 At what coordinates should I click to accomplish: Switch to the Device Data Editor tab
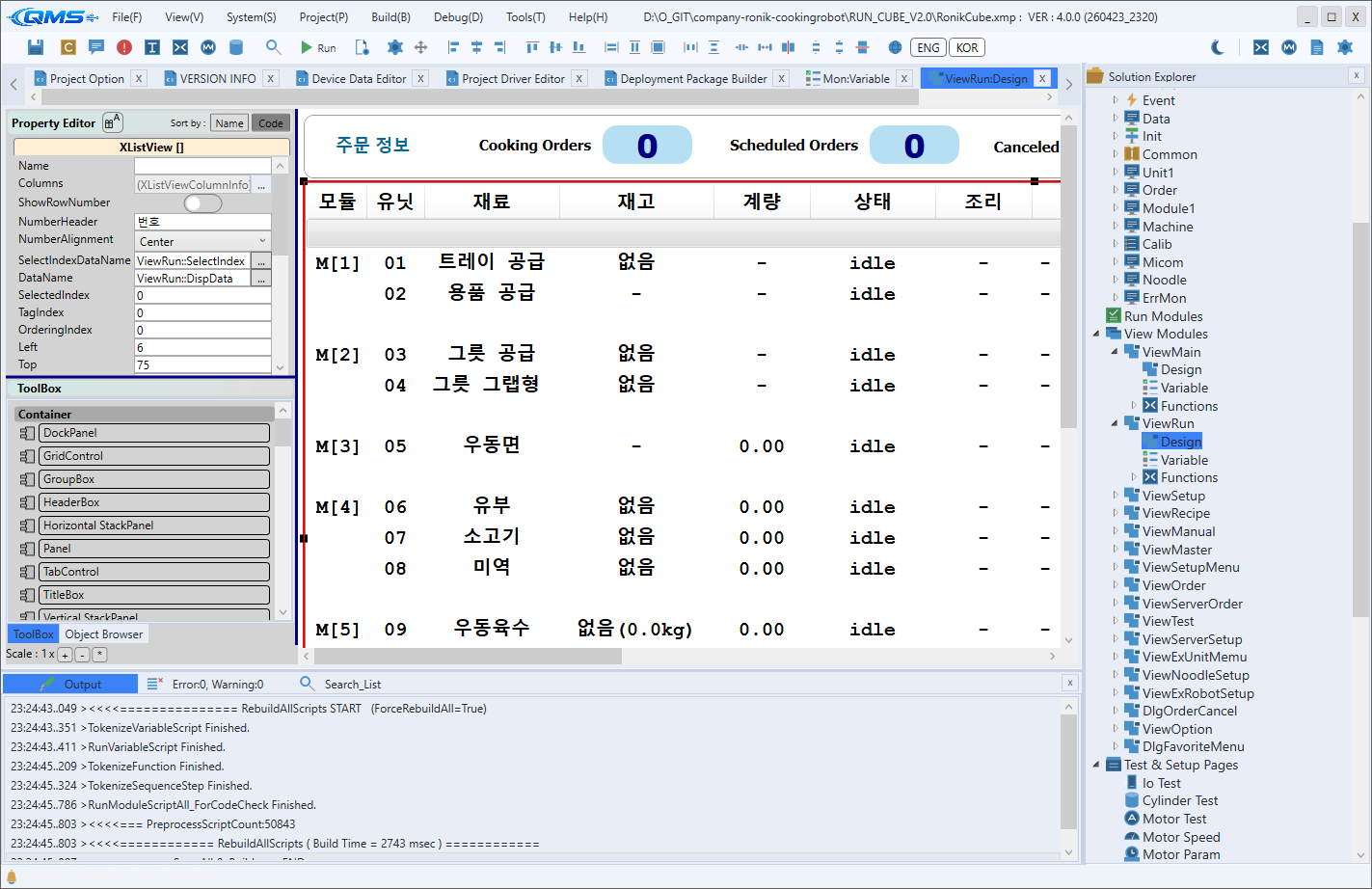click(359, 79)
